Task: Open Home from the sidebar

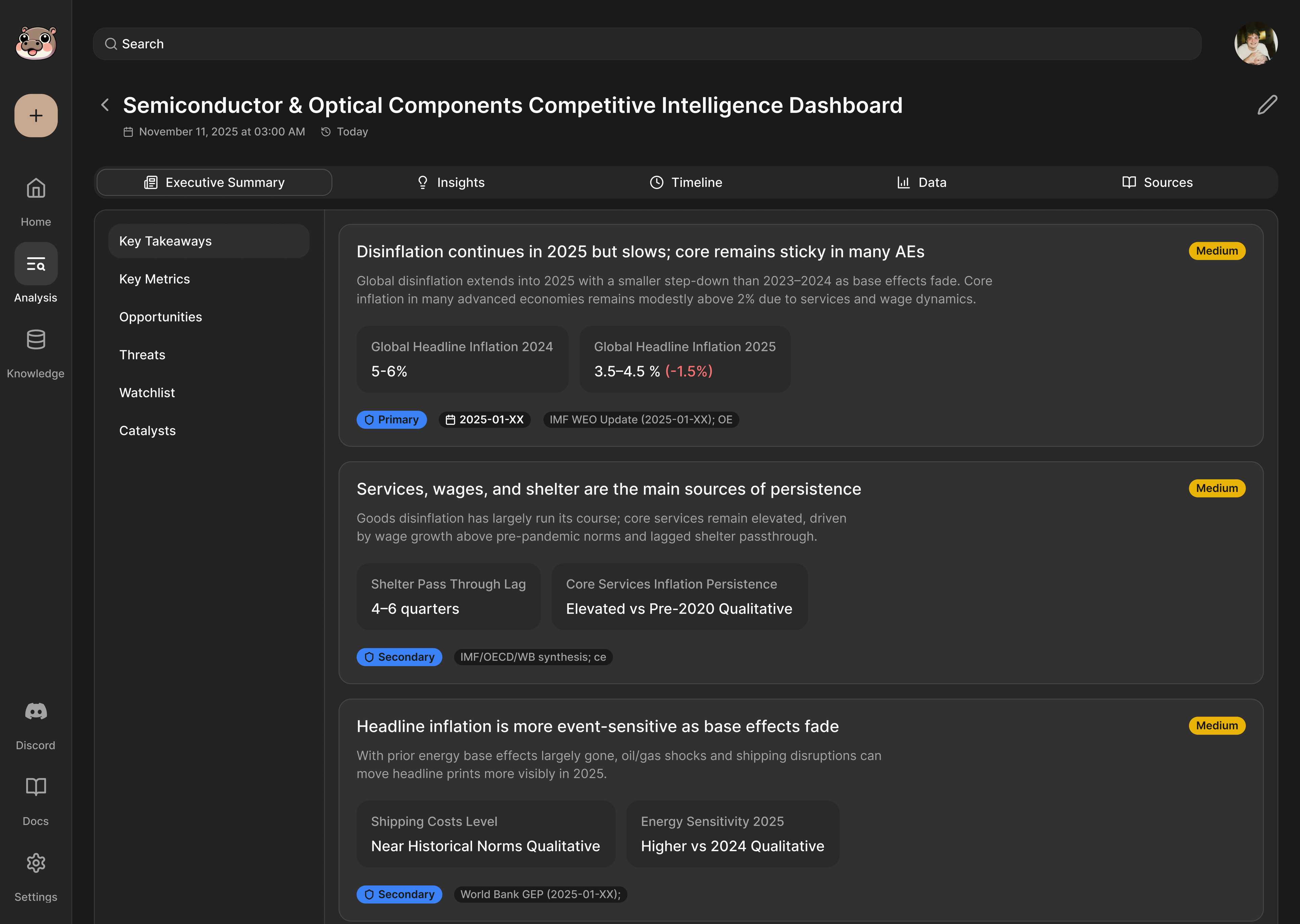Action: 36,188
